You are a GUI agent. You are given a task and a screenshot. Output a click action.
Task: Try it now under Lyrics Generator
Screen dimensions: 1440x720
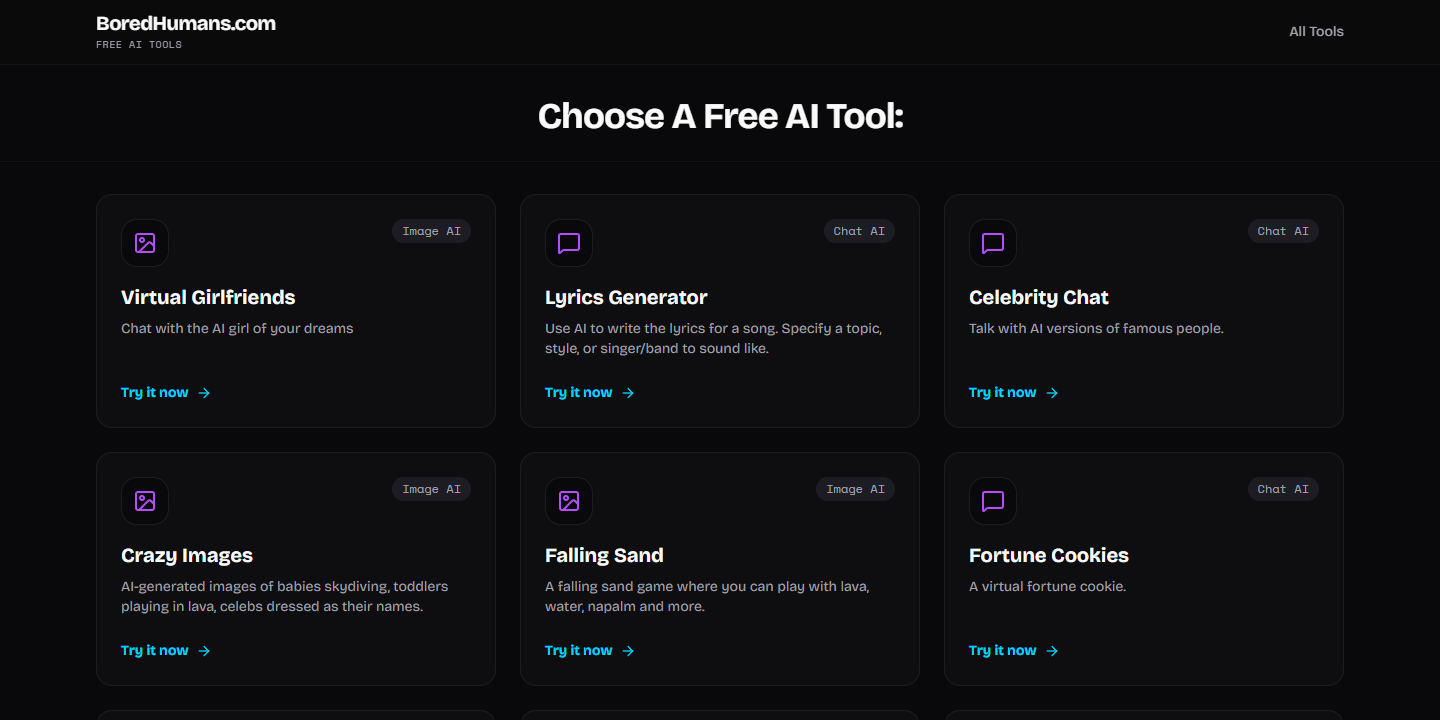click(579, 393)
